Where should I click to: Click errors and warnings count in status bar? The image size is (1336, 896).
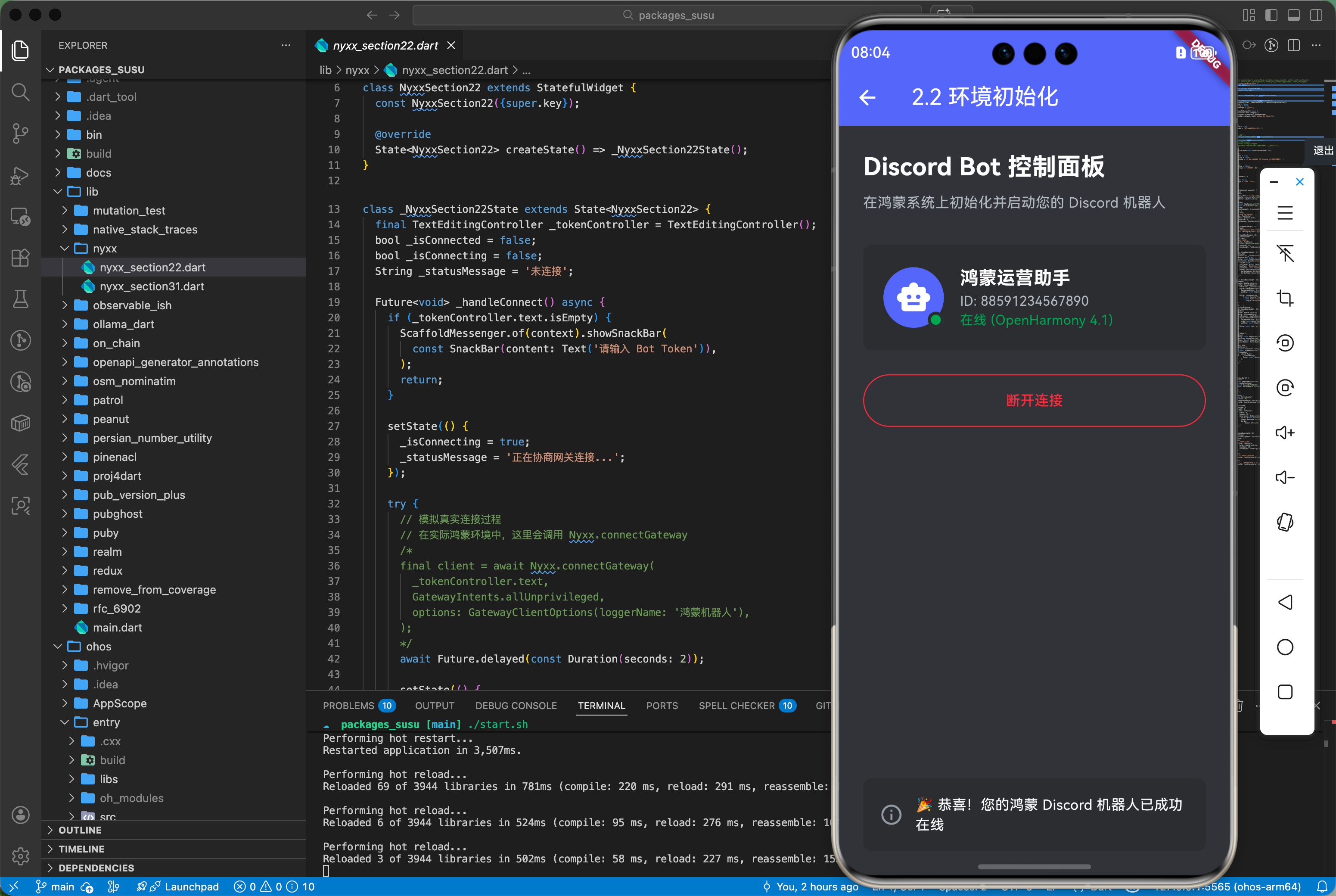pos(274,886)
